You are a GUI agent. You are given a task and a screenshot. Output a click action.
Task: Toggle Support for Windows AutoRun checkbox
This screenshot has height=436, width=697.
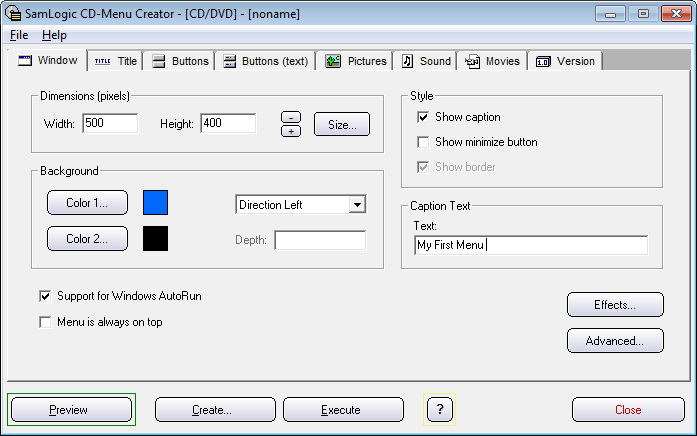[45, 296]
